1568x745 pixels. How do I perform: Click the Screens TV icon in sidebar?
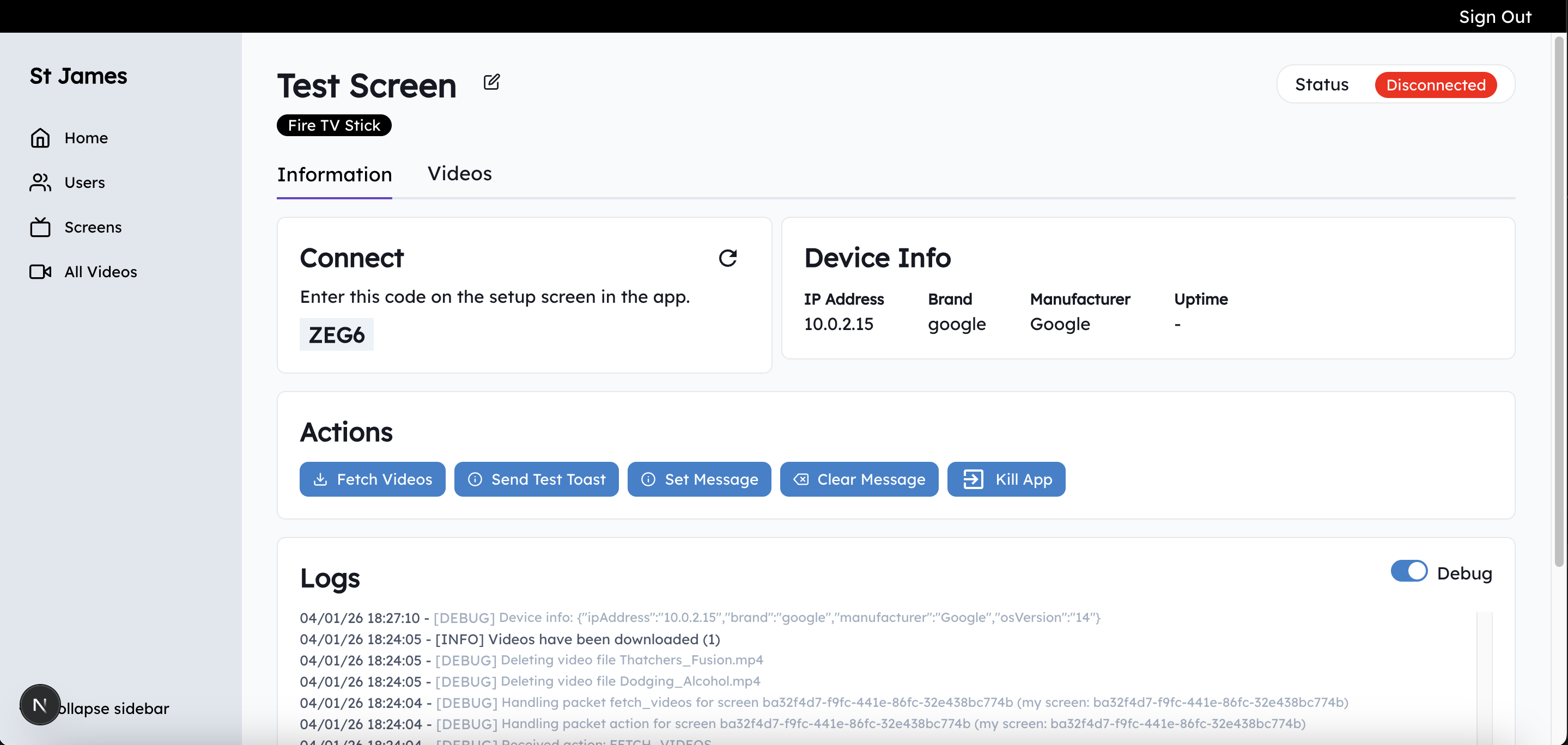[x=40, y=227]
